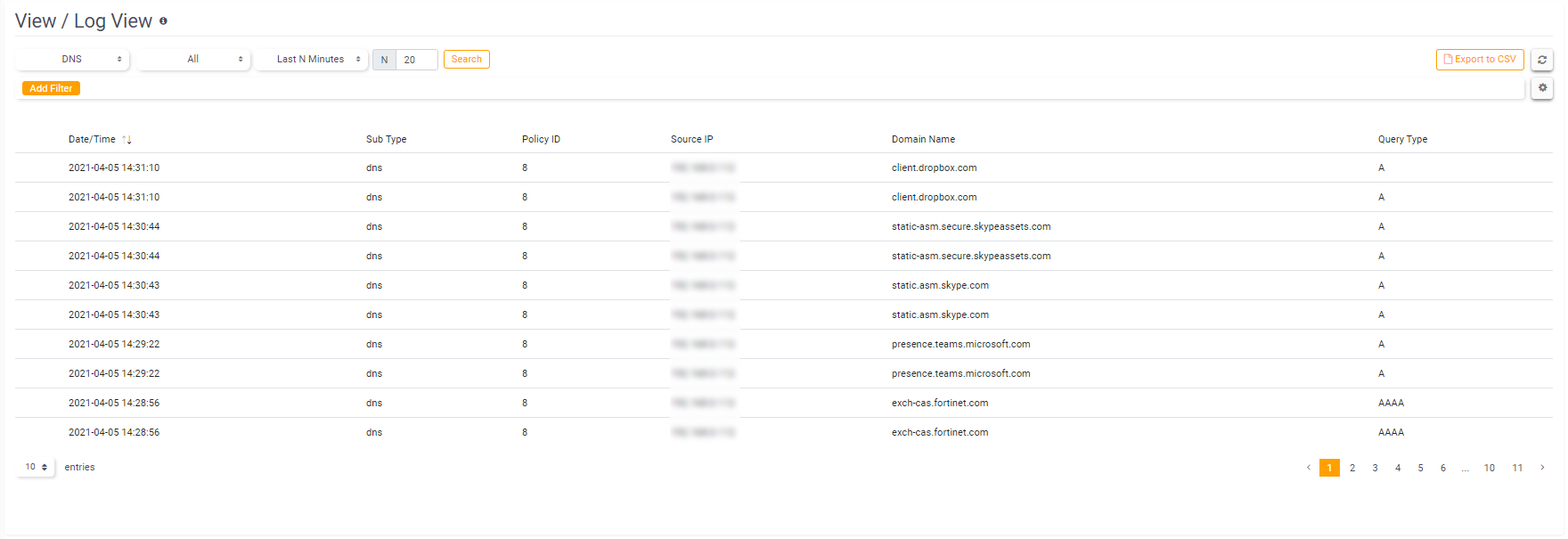This screenshot has height=539, width=1568.
Task: Select page 5 in pagination
Action: click(x=1420, y=468)
